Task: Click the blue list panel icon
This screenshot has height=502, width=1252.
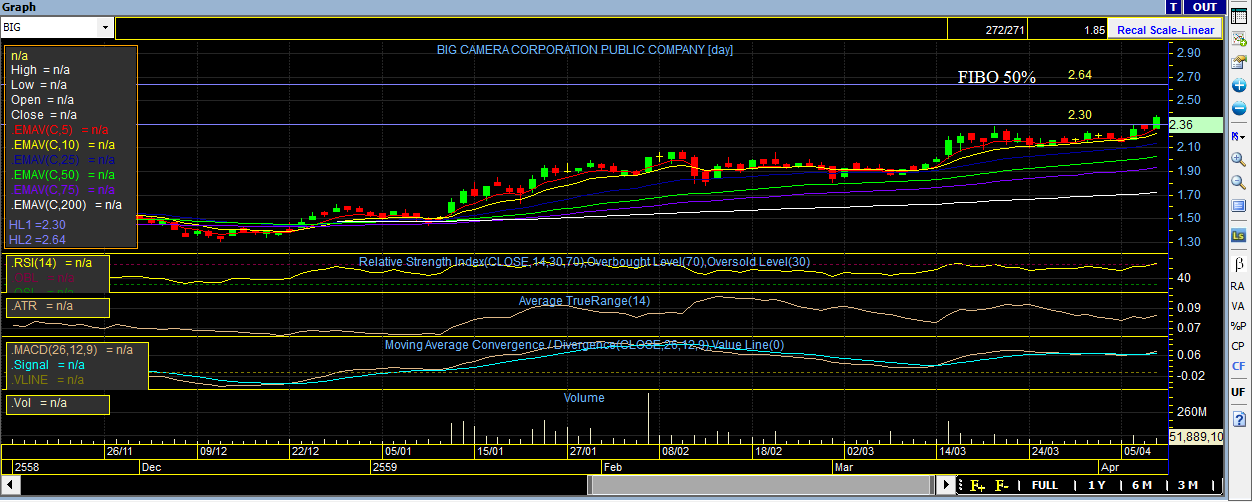Action: tap(1238, 207)
